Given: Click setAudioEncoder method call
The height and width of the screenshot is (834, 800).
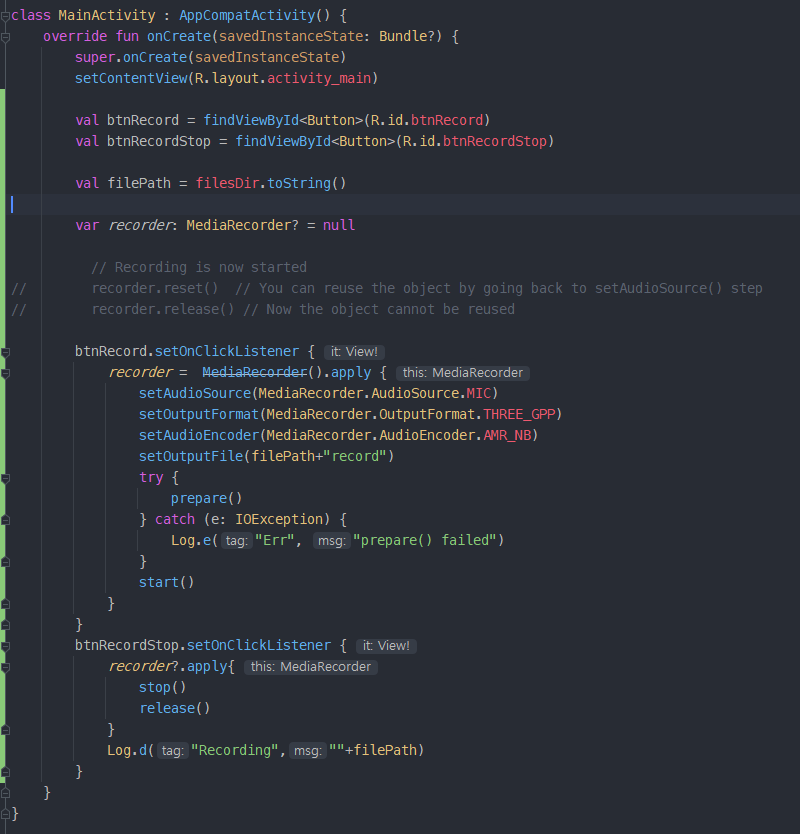Looking at the screenshot, I should (x=199, y=436).
